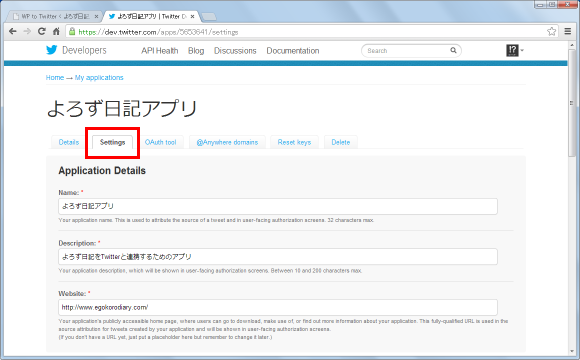
Task: Open the Reset keys tab
Action: tap(294, 142)
